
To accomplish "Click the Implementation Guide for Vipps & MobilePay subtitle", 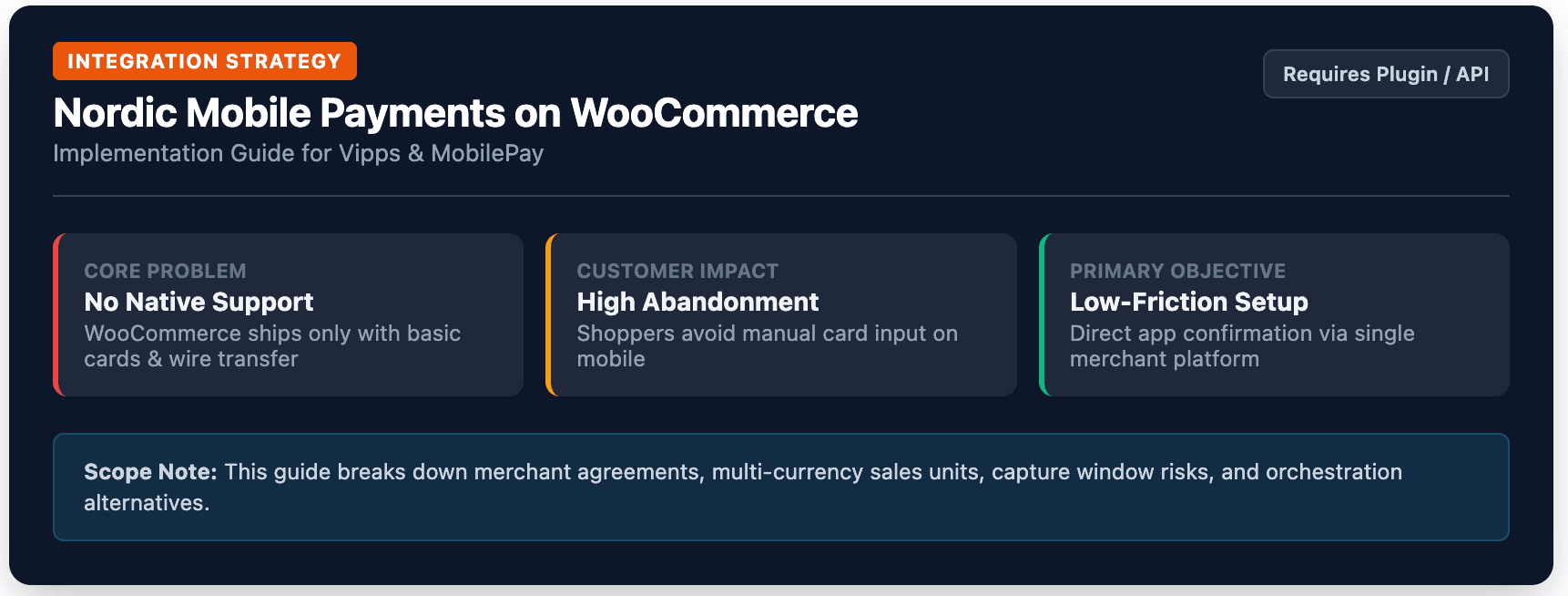I will pyautogui.click(x=298, y=153).
